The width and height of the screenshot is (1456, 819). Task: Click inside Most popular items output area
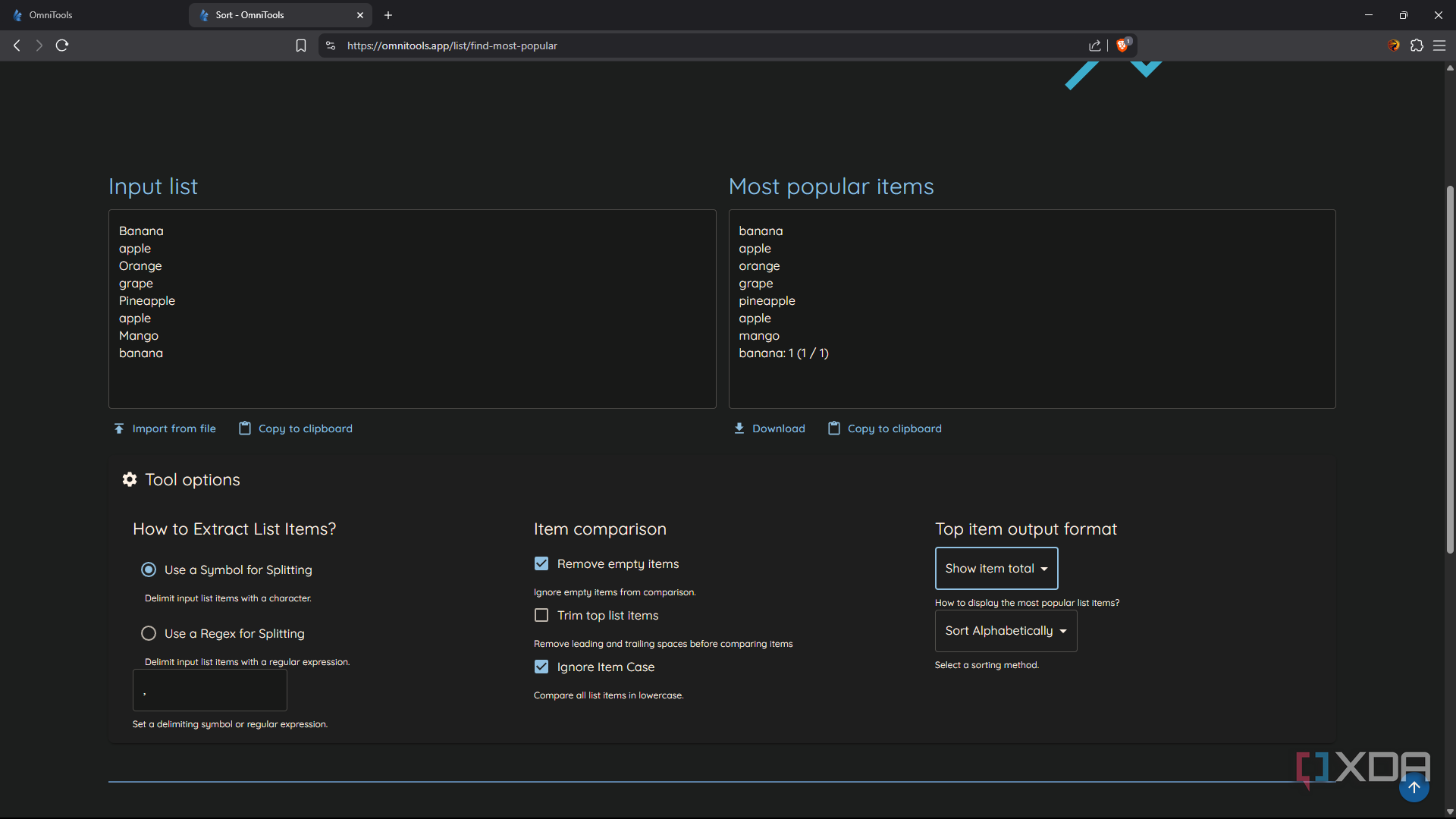click(1032, 309)
